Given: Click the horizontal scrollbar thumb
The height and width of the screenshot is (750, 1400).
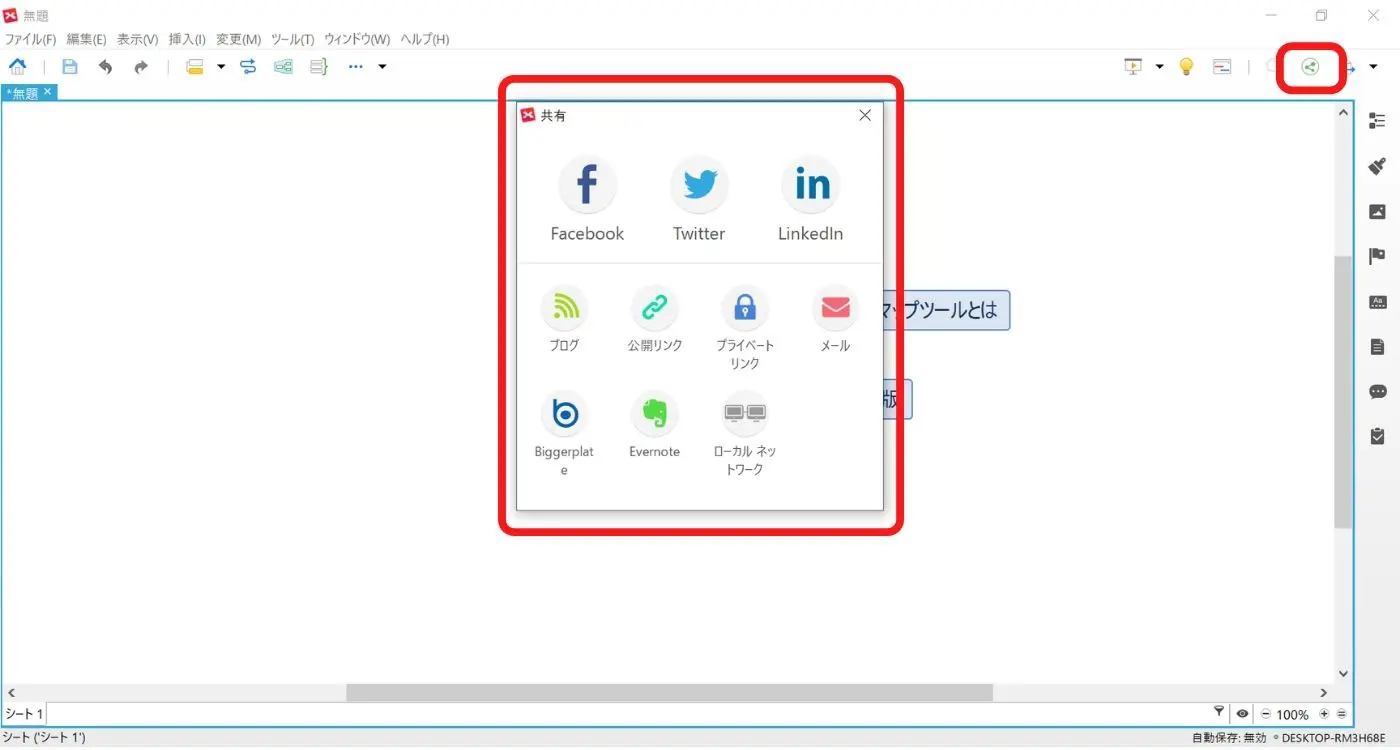Looking at the screenshot, I should coord(669,692).
